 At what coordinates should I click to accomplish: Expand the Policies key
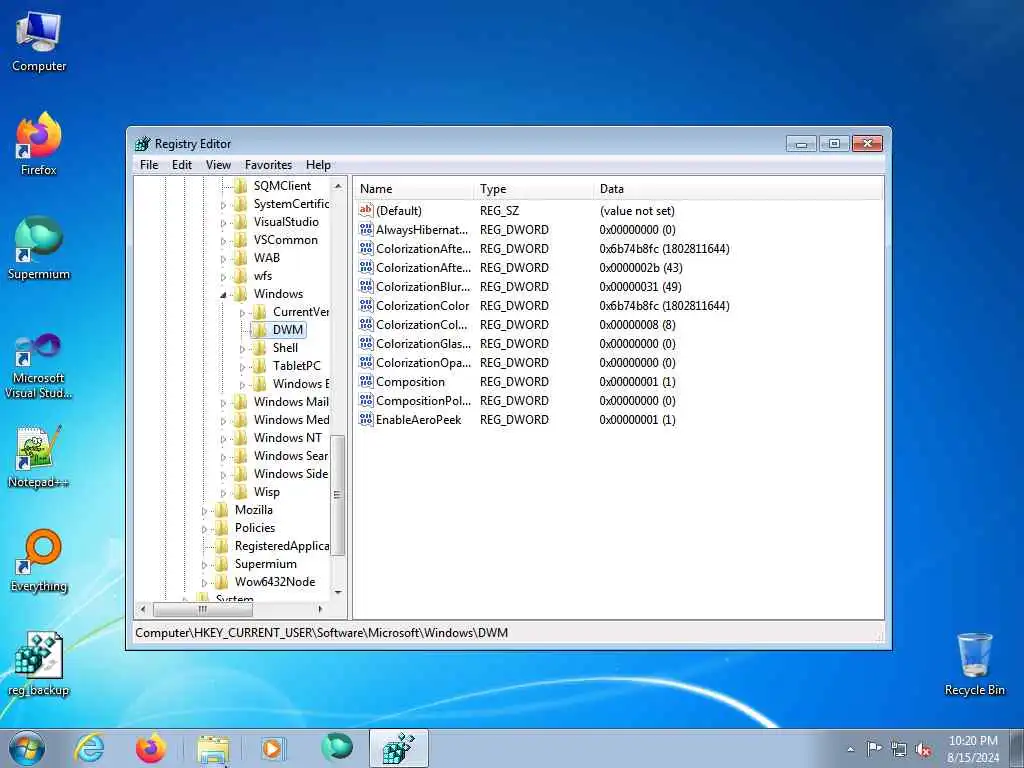(x=204, y=529)
